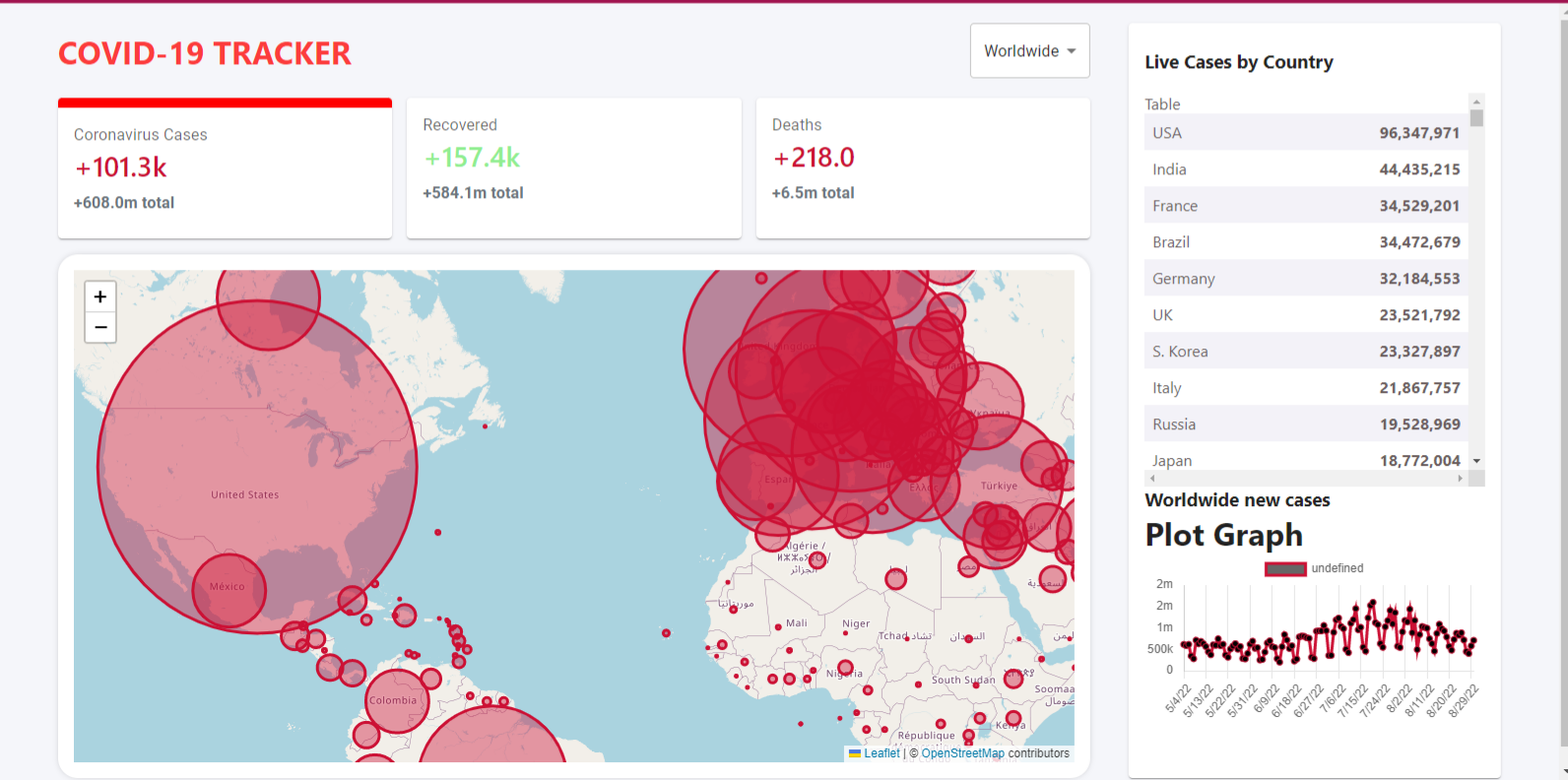The image size is (1568, 780).
Task: Click the South Sudan label on map
Action: [963, 680]
